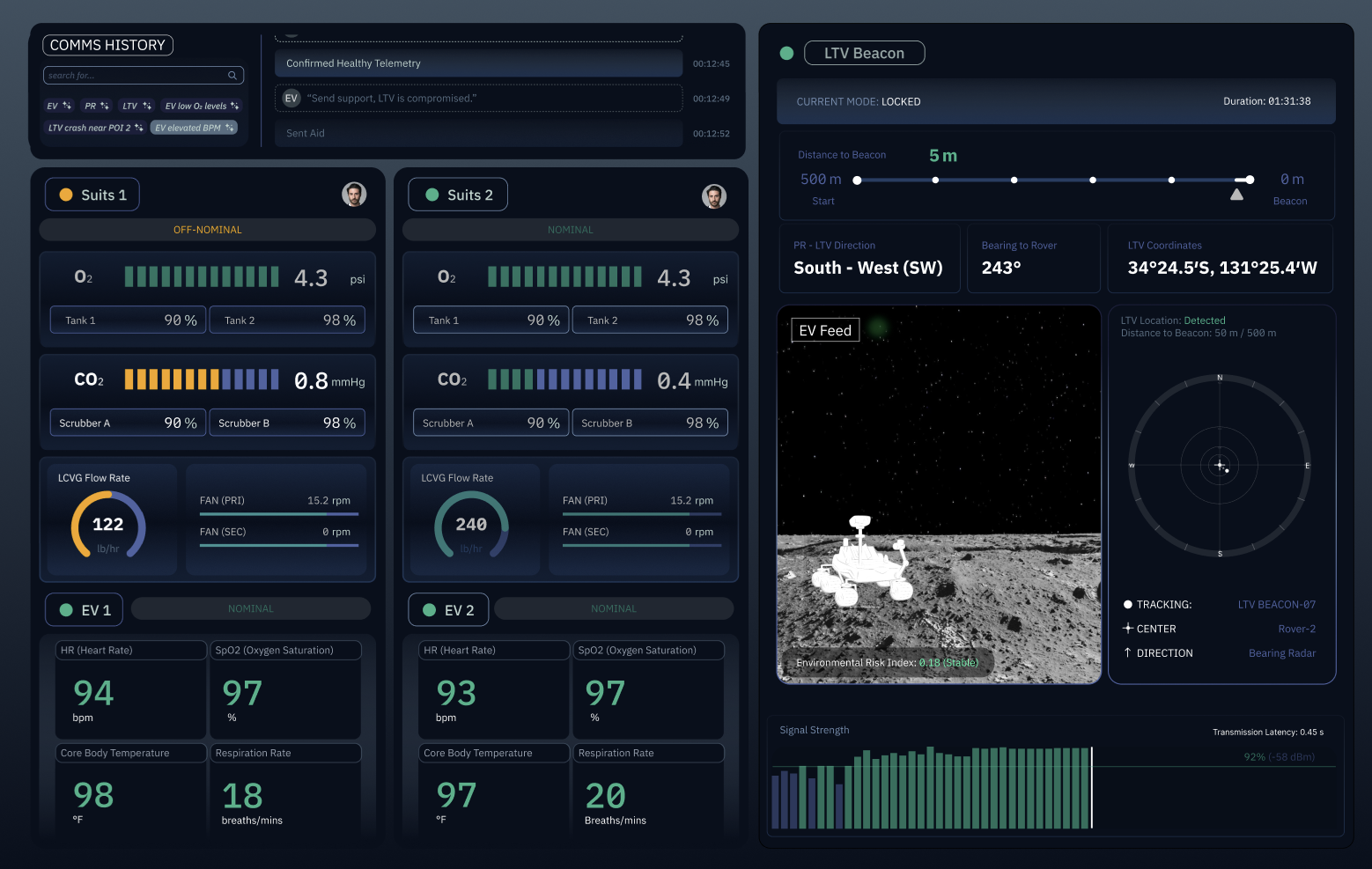Select the EV 2 tab

(448, 610)
